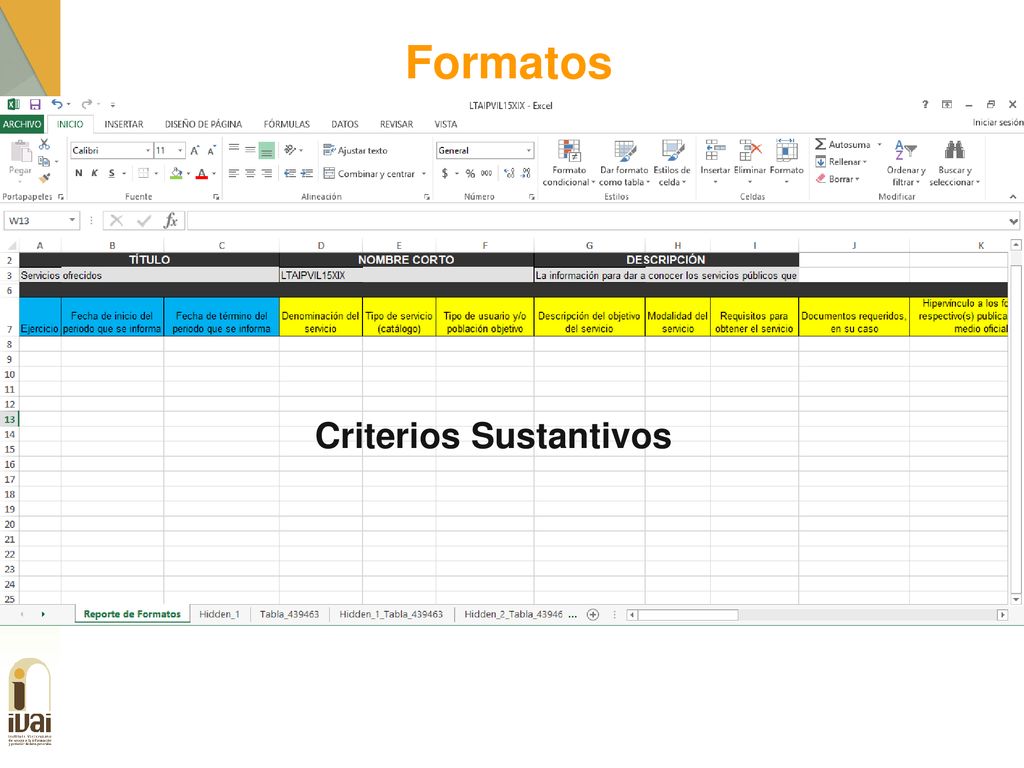
Task: Apply underline formatting with S
Action: coord(112,173)
